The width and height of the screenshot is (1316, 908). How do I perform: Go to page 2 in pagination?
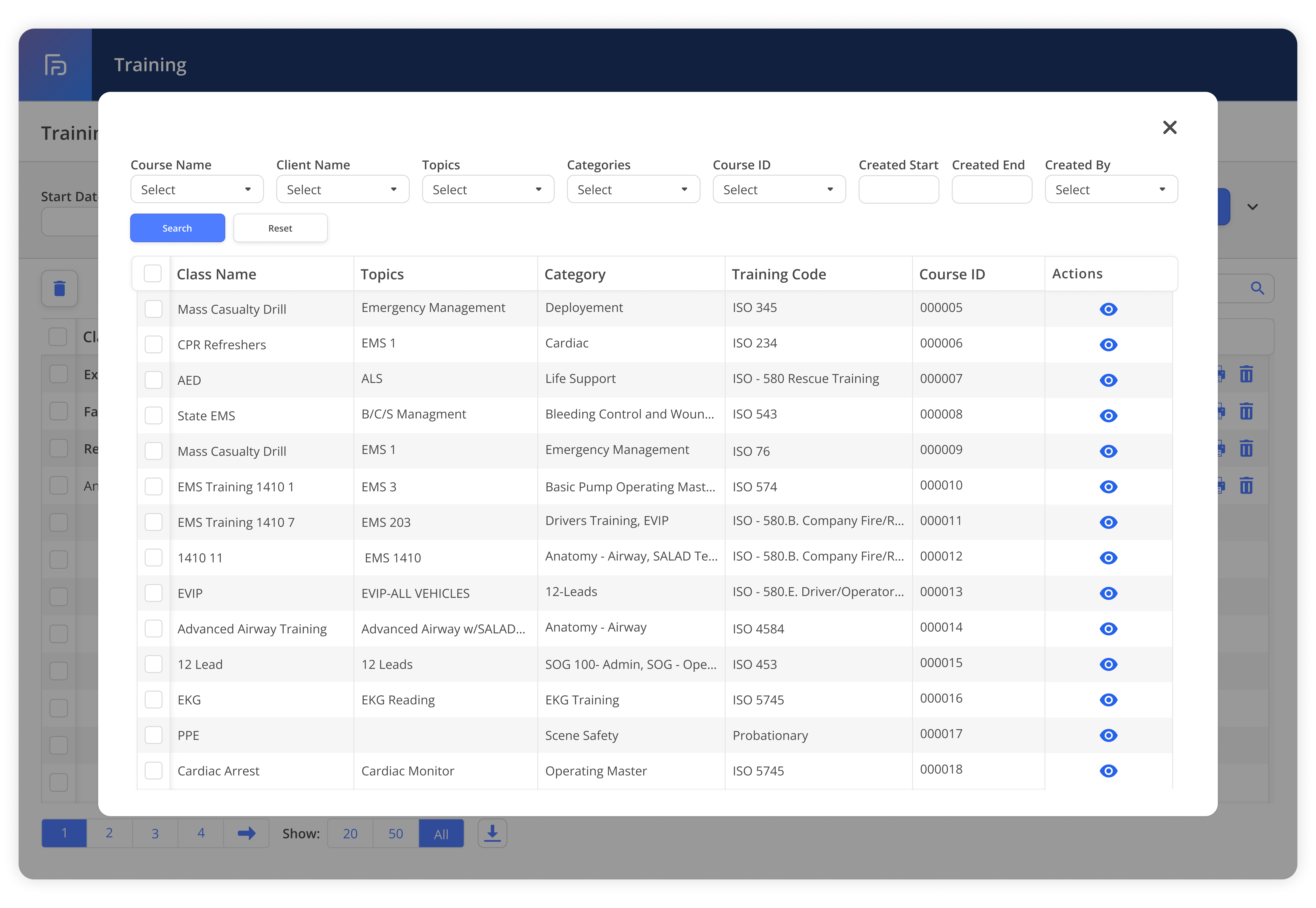pyautogui.click(x=109, y=834)
